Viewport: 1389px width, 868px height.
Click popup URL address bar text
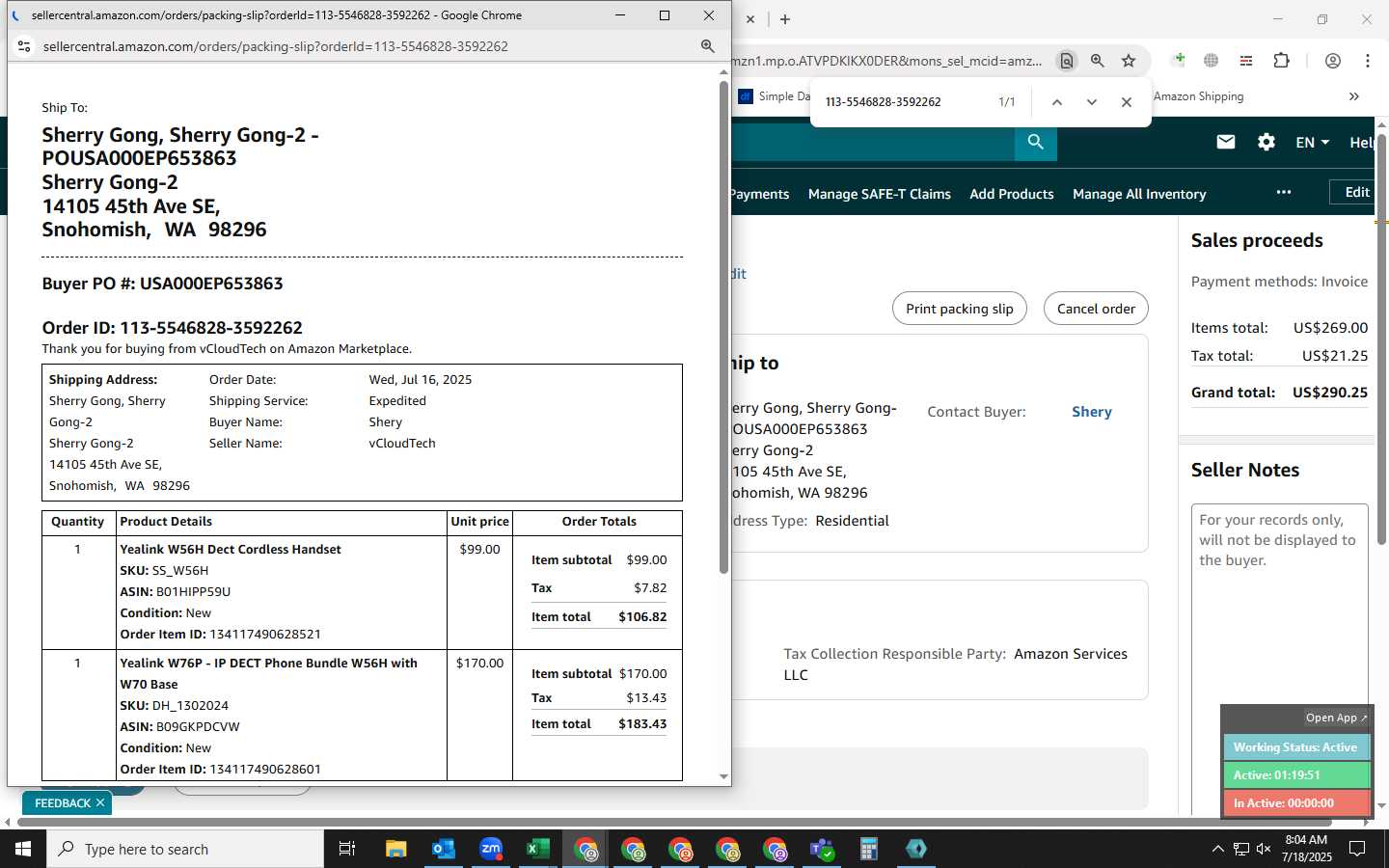(x=276, y=46)
